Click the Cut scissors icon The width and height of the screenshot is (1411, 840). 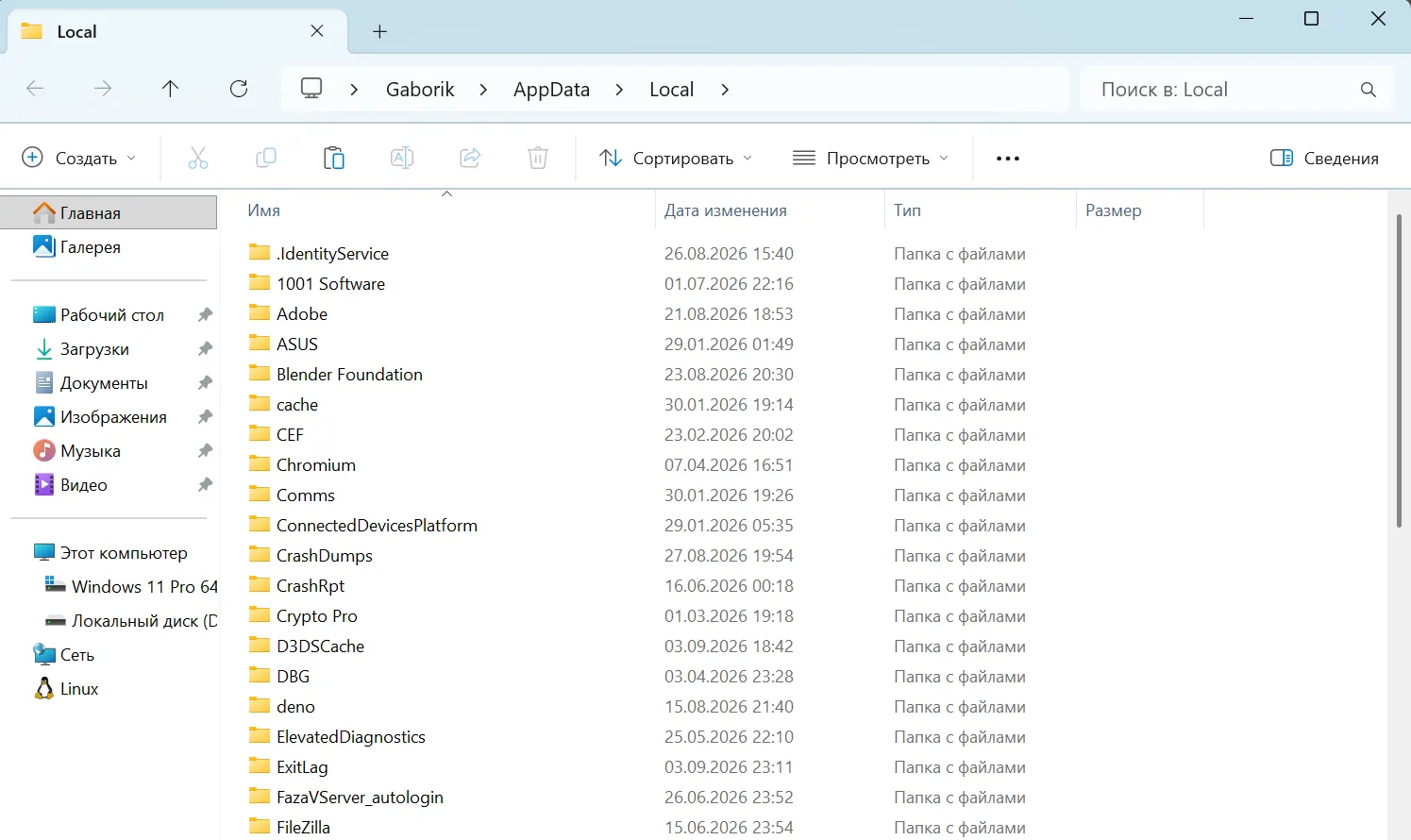(x=197, y=158)
